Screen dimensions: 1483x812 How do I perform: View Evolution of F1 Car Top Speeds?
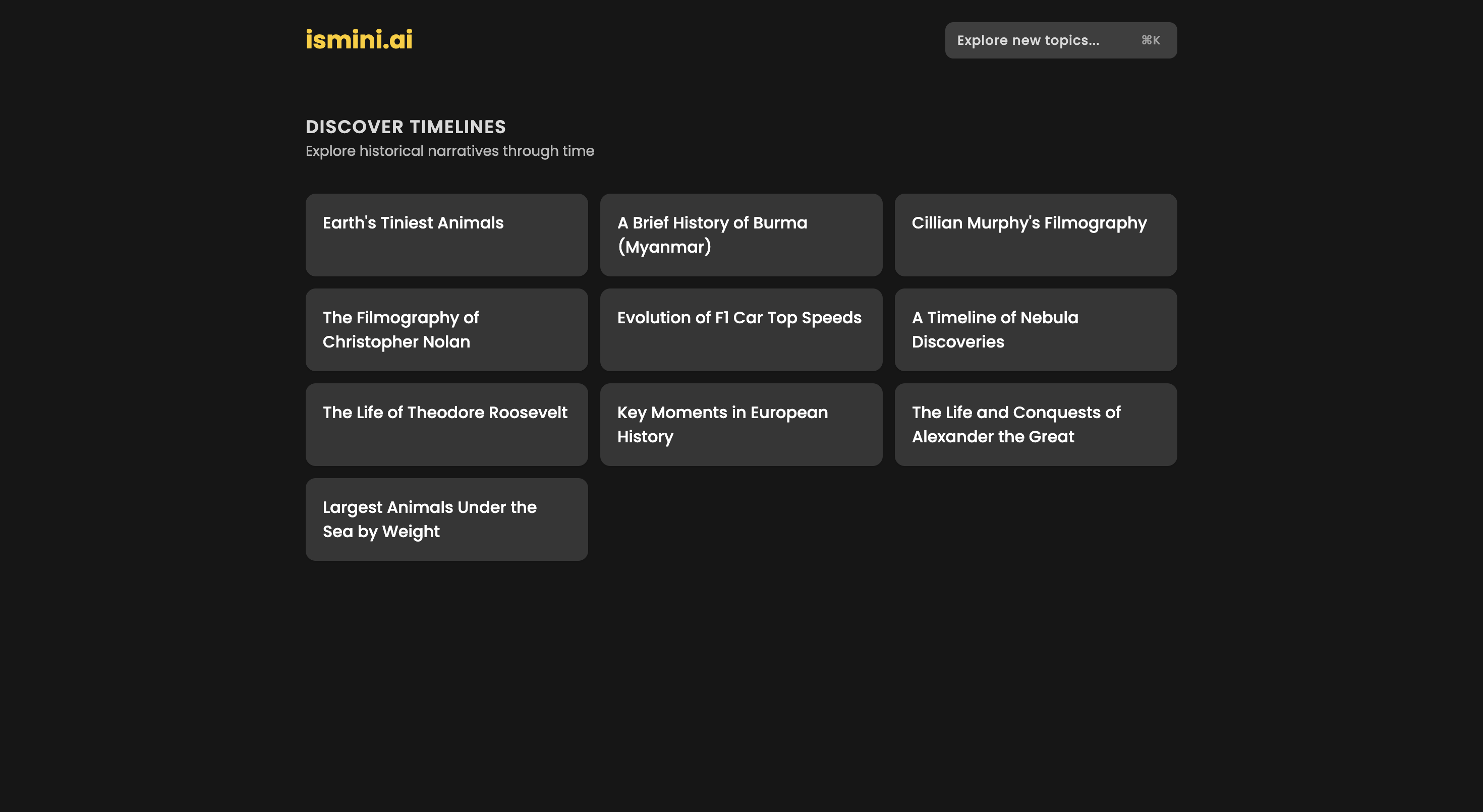pyautogui.click(x=741, y=330)
